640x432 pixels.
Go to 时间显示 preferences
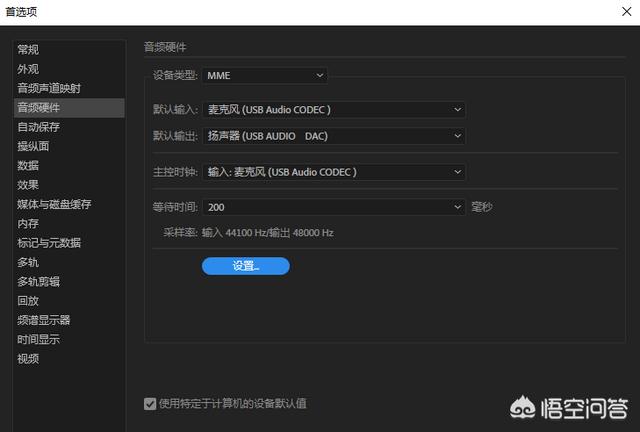coord(38,339)
